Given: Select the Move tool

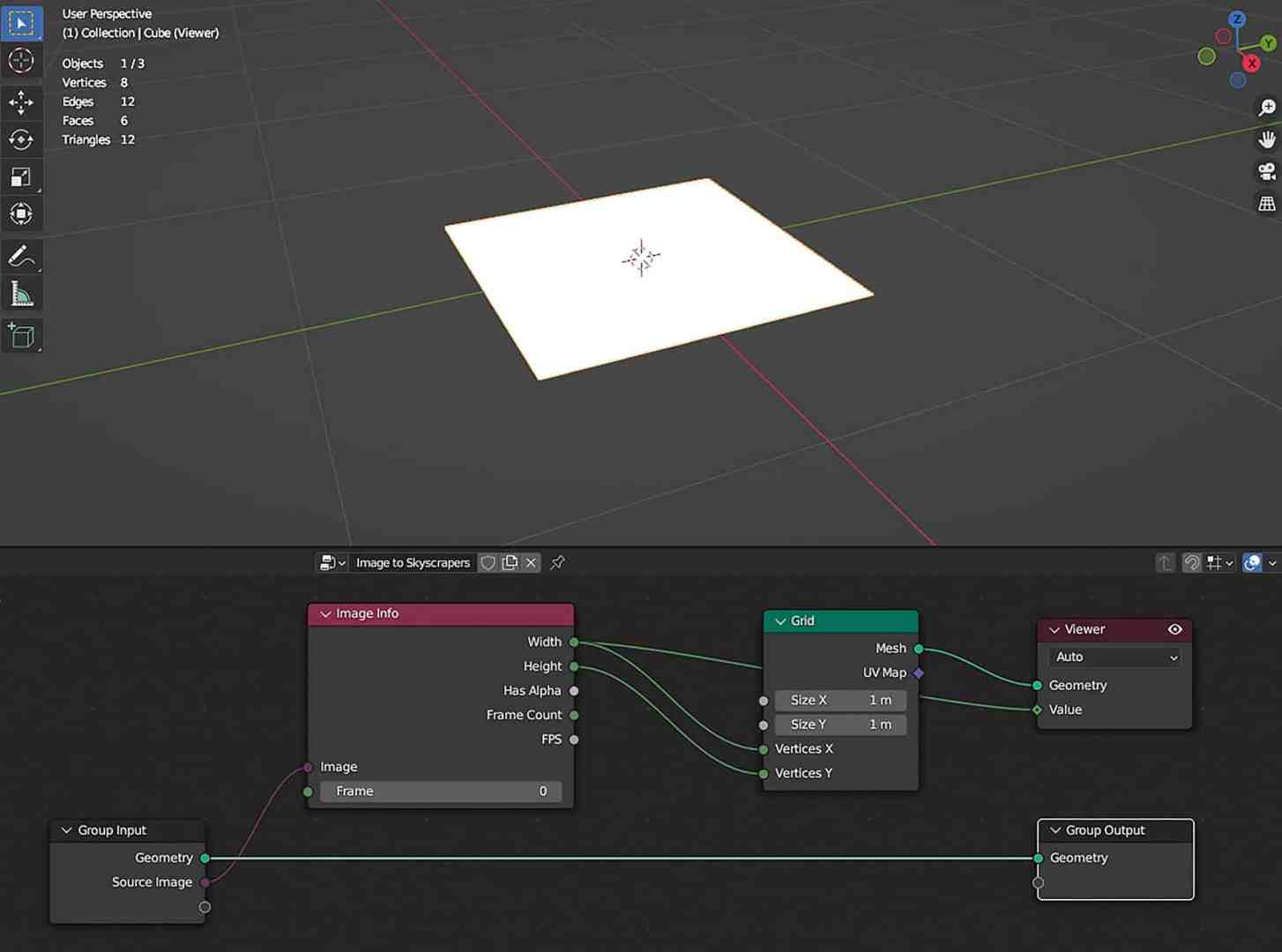Looking at the screenshot, I should [22, 102].
